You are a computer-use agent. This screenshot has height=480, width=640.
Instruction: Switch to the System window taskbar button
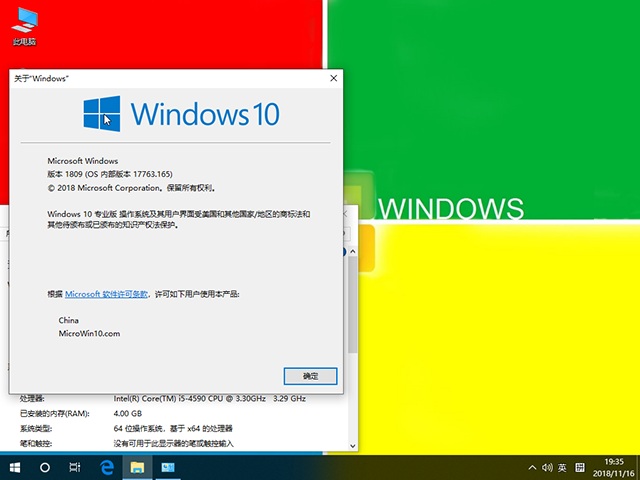167,467
